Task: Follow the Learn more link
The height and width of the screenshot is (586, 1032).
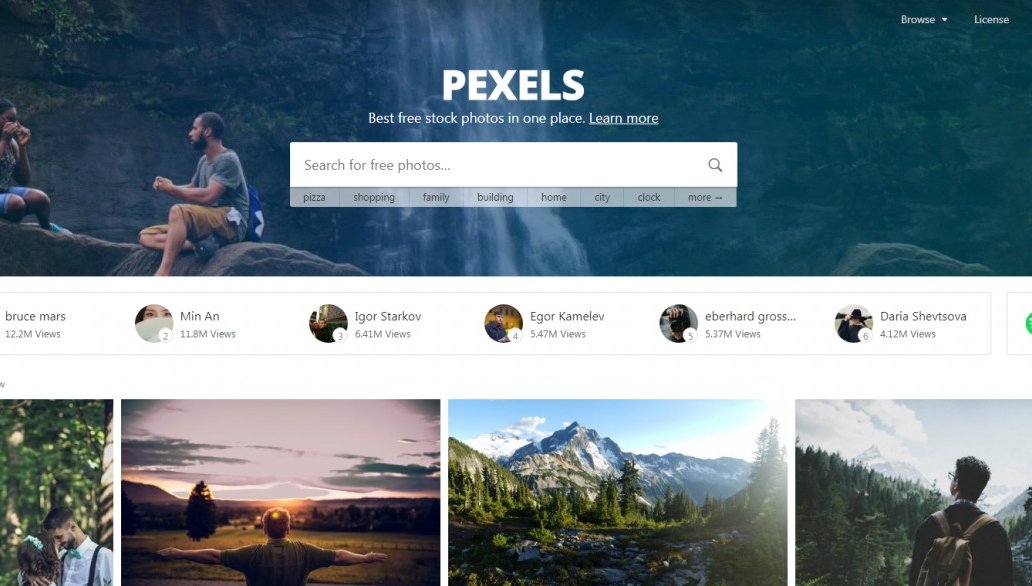Action: coord(623,119)
